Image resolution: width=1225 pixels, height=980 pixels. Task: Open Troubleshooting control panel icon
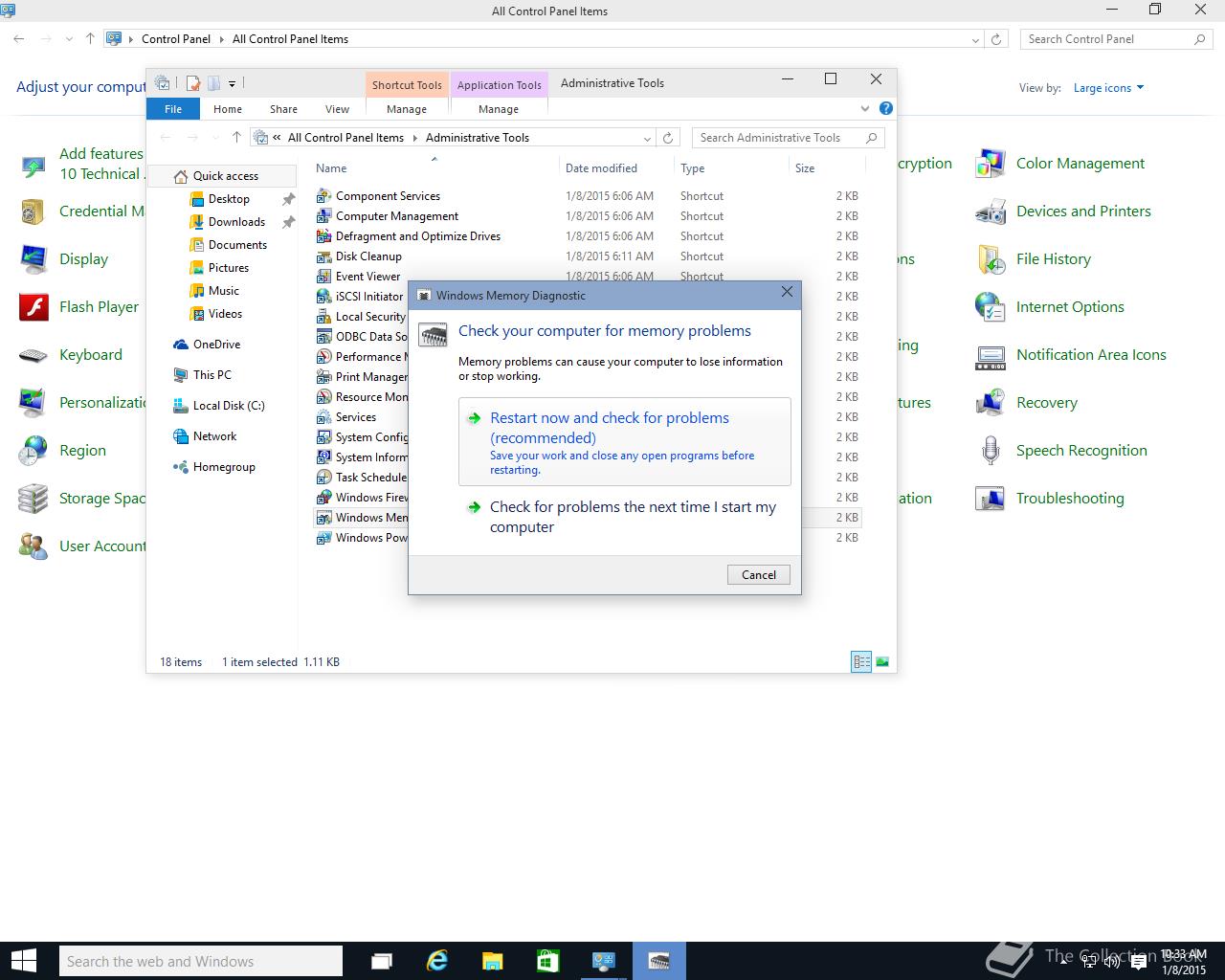[991, 499]
